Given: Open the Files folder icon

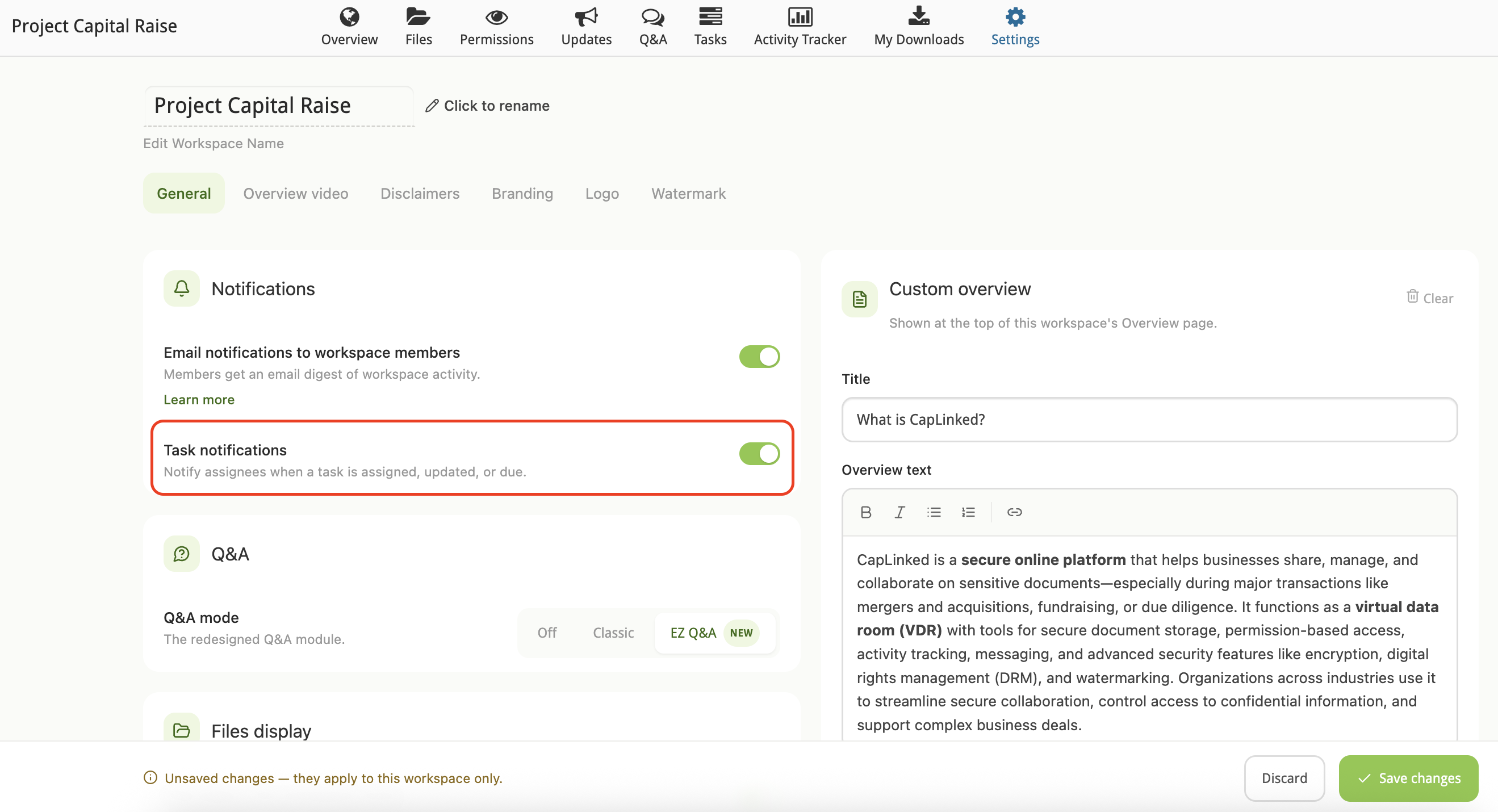Looking at the screenshot, I should 418,18.
